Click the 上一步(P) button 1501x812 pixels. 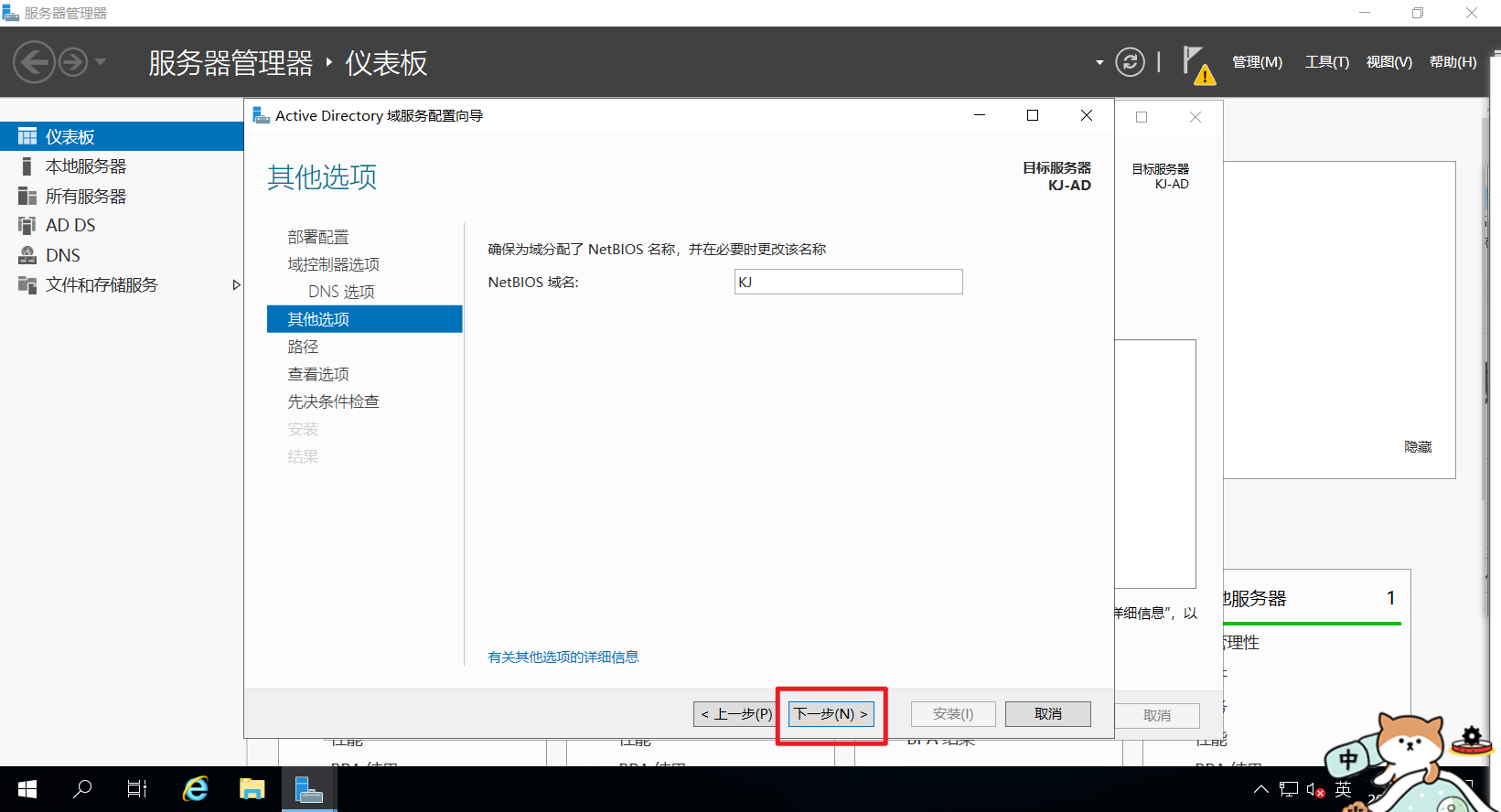tap(737, 714)
